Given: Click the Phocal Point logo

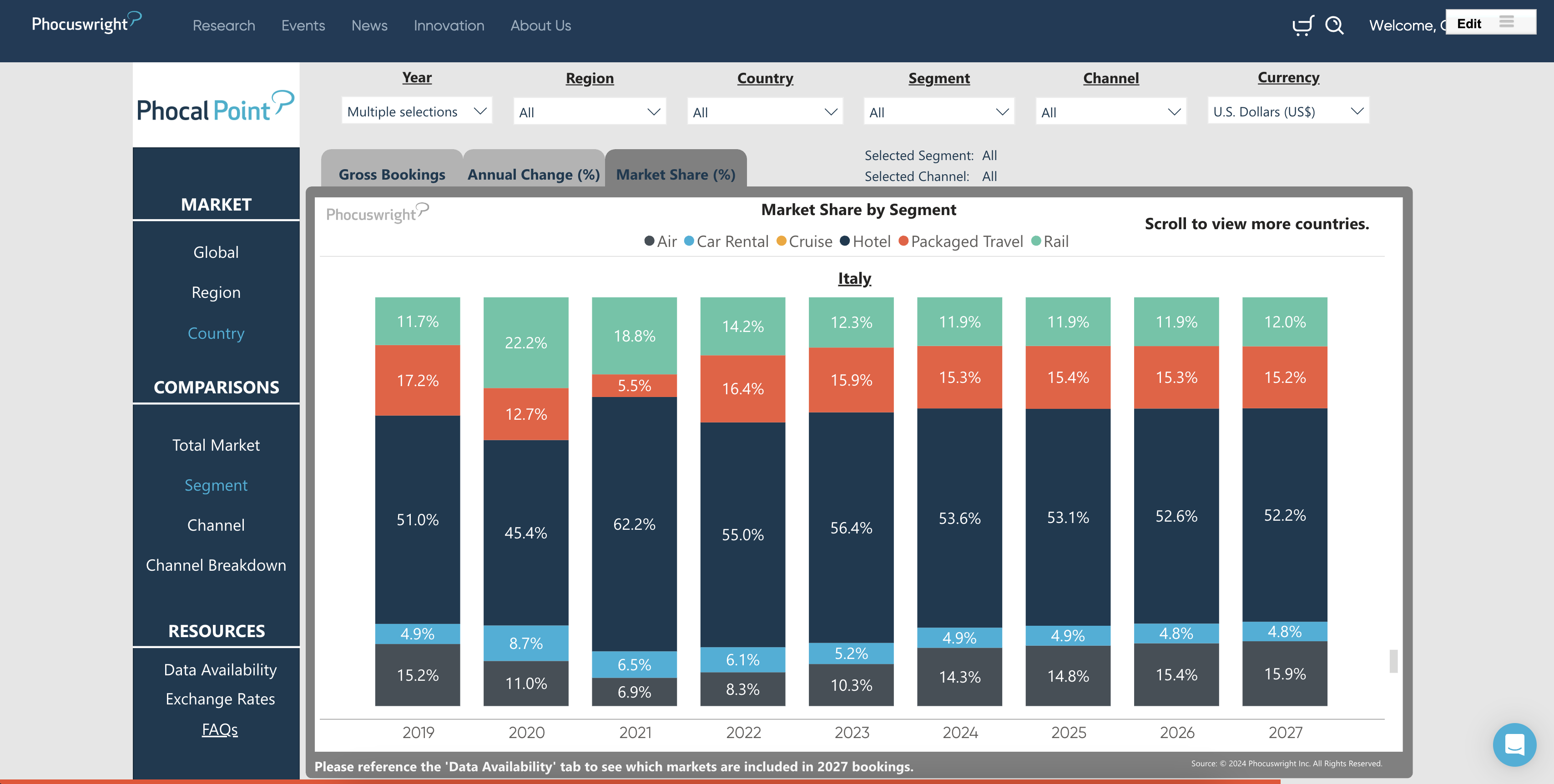Looking at the screenshot, I should tap(215, 106).
